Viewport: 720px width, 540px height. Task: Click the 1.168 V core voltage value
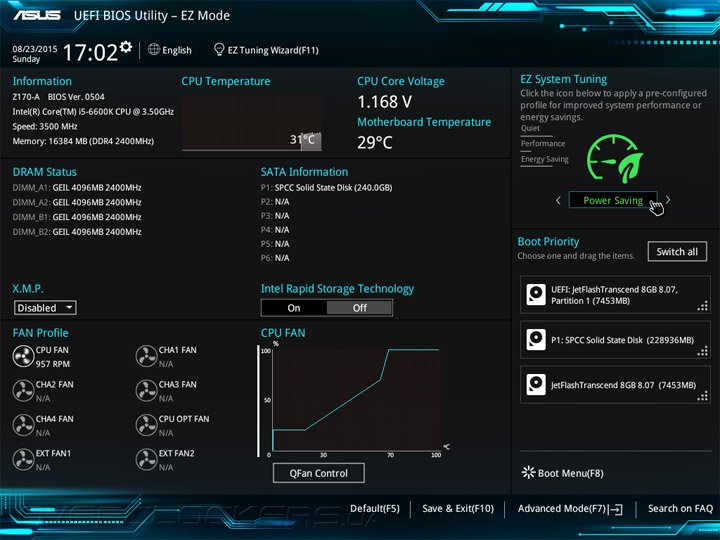(384, 101)
